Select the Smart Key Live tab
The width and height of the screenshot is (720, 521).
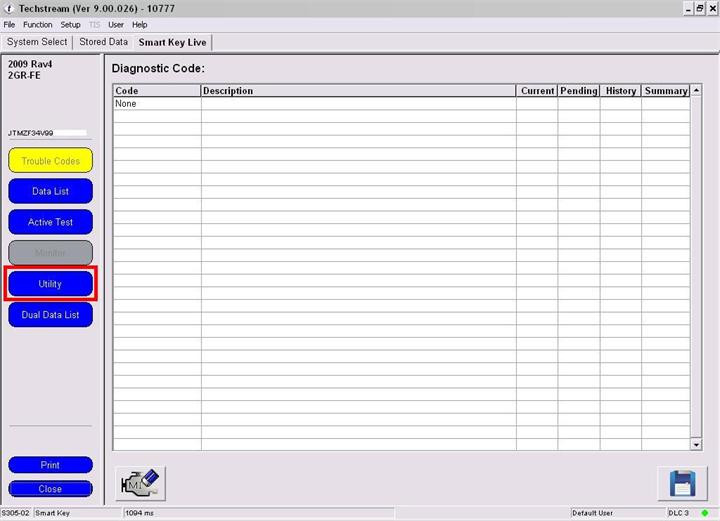tap(172, 42)
